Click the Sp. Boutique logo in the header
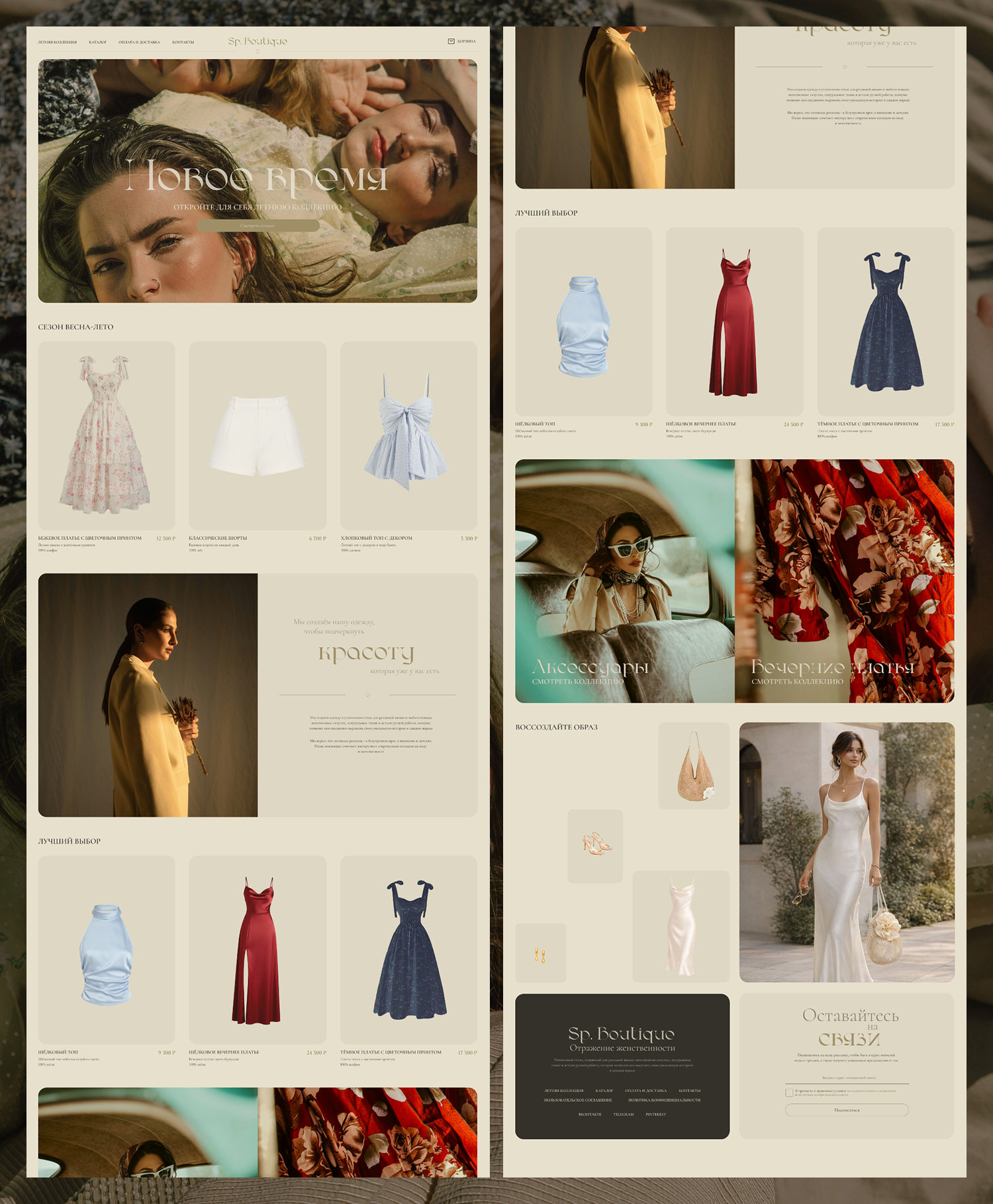Image resolution: width=993 pixels, height=1204 pixels. point(258,41)
